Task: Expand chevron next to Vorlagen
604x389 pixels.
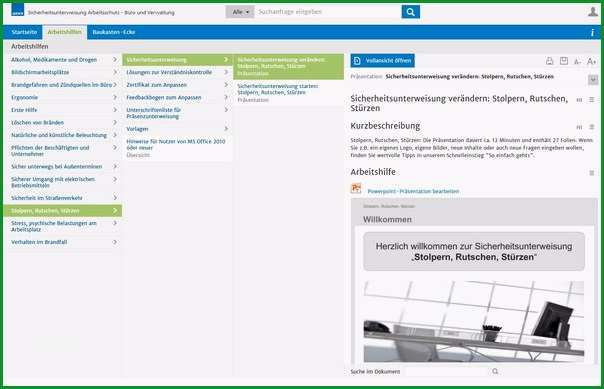Action: click(x=226, y=129)
